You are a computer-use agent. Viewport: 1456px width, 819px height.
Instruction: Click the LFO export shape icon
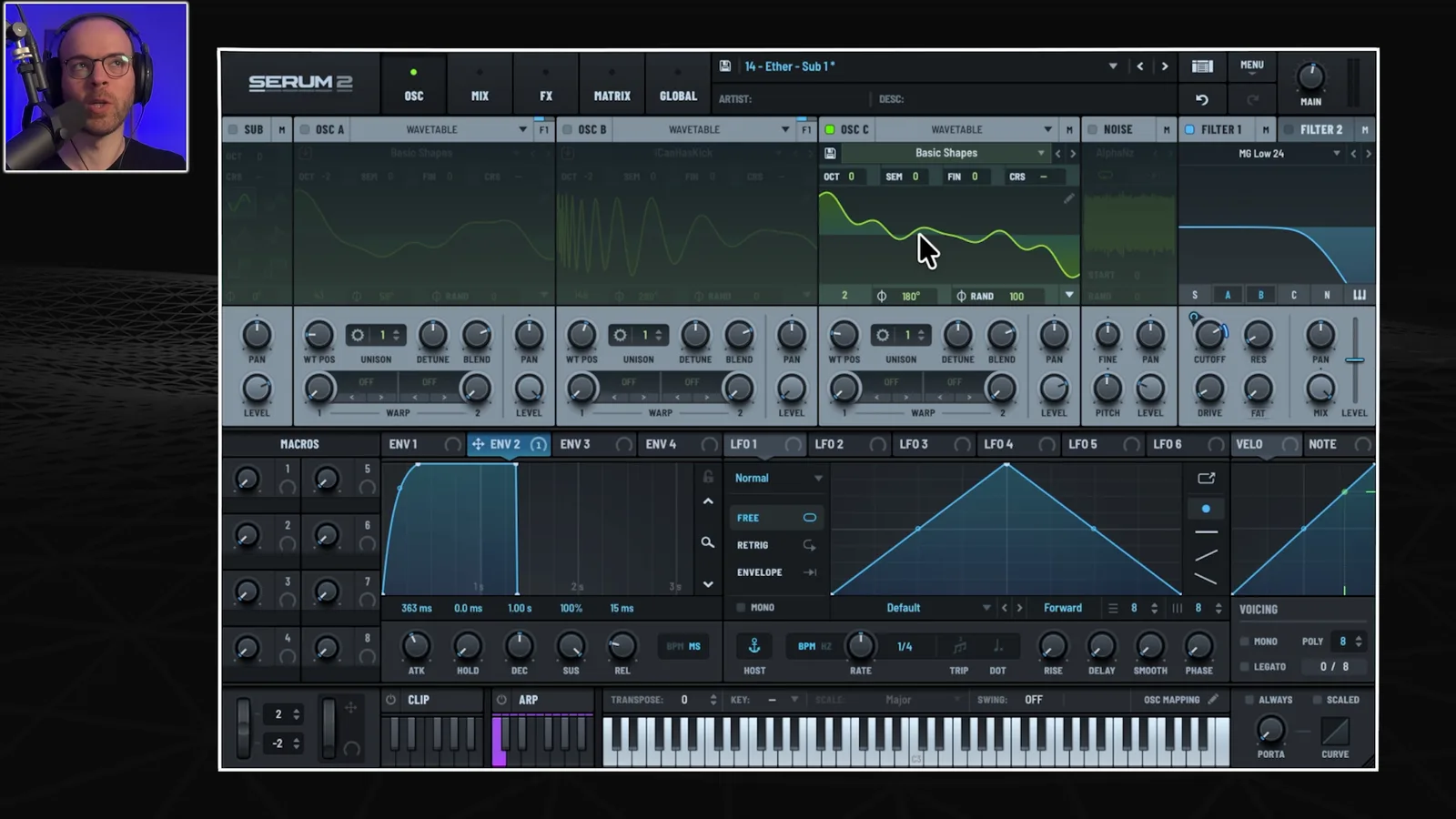coord(1207,479)
